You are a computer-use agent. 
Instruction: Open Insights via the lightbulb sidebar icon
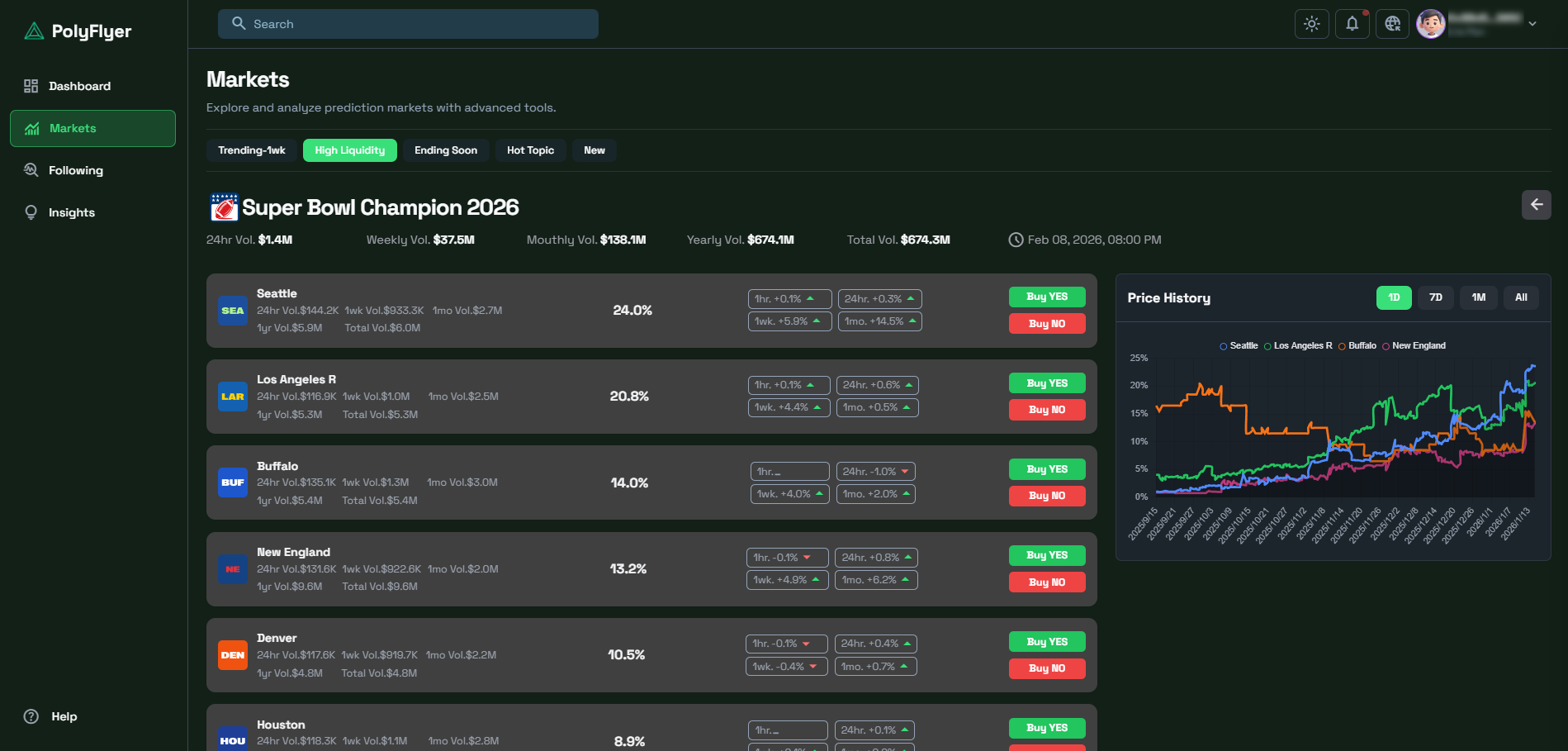[31, 212]
